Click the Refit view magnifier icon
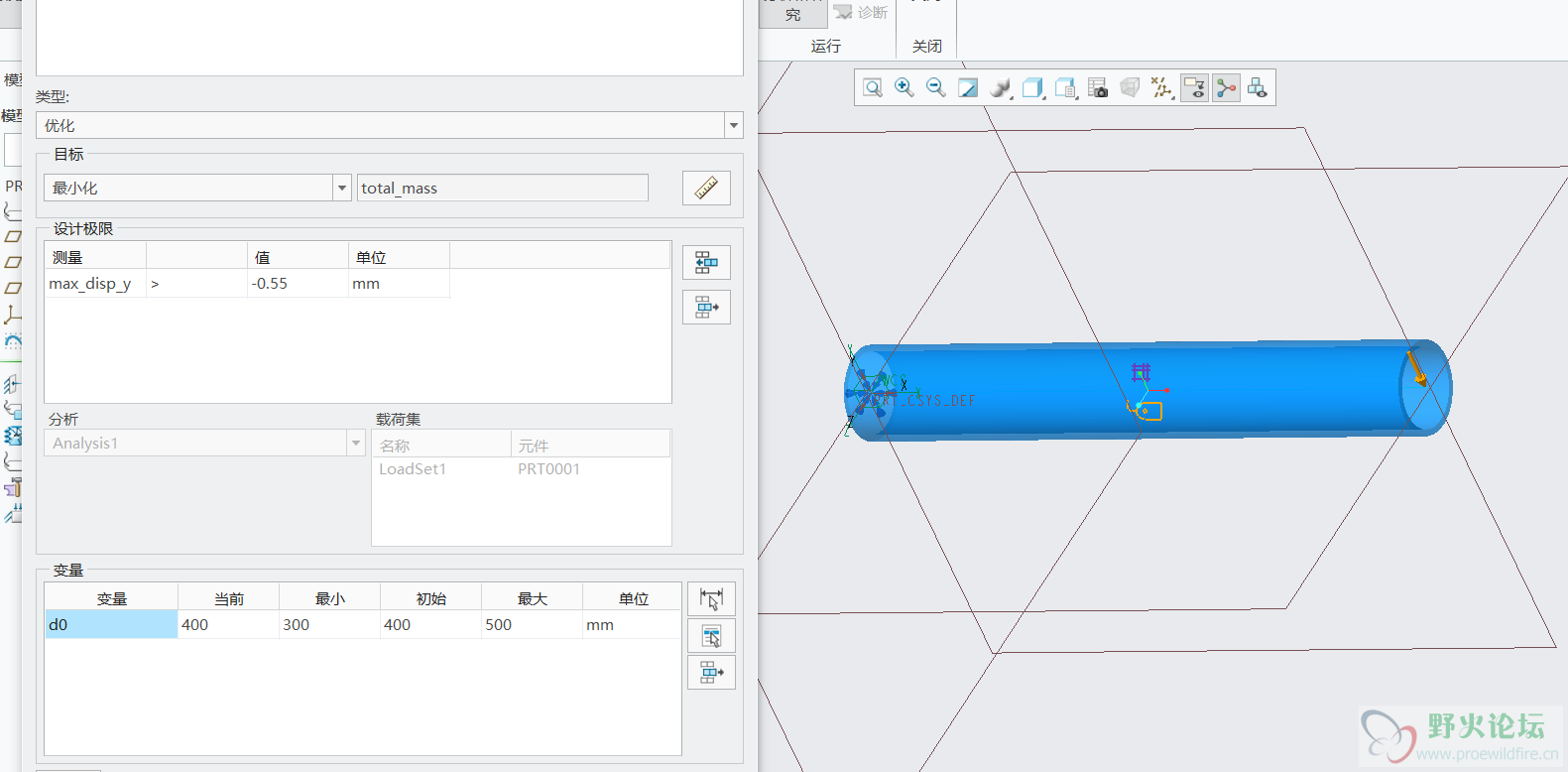1568x772 pixels. click(873, 88)
